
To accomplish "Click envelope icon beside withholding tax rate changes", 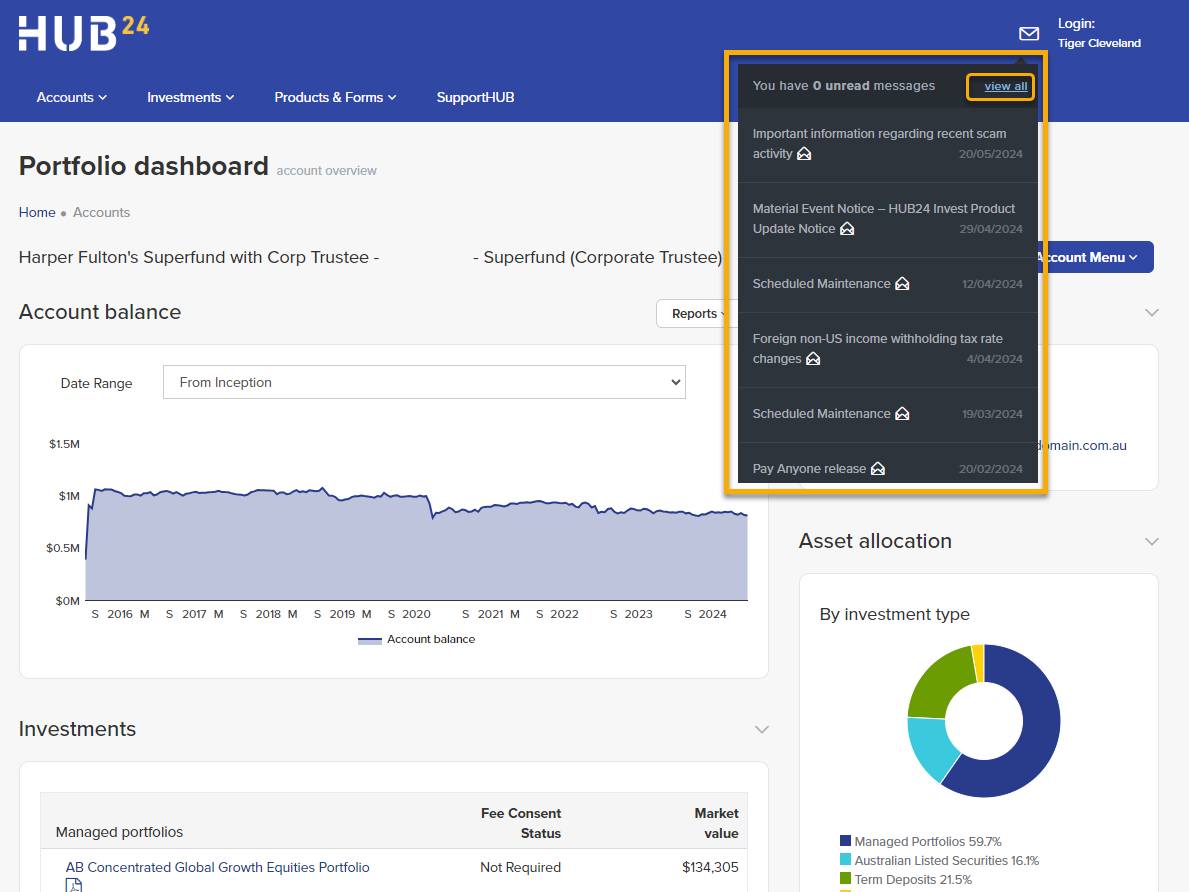I will pos(813,358).
